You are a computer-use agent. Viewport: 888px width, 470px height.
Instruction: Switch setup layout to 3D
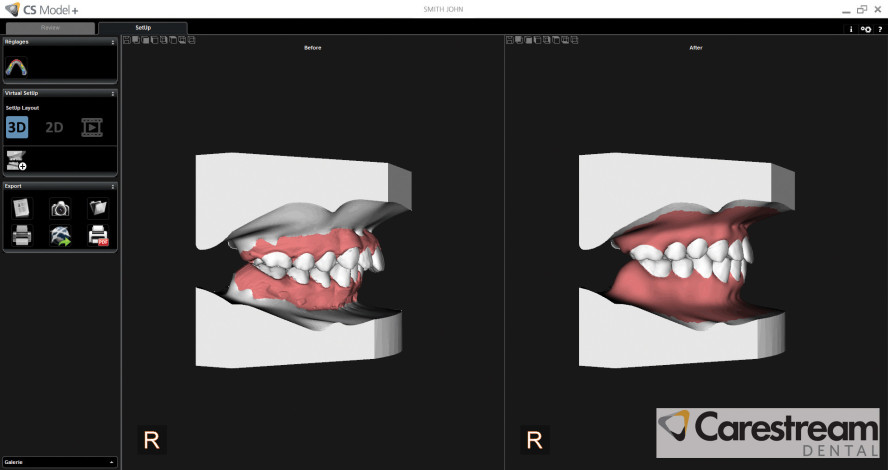coord(17,127)
